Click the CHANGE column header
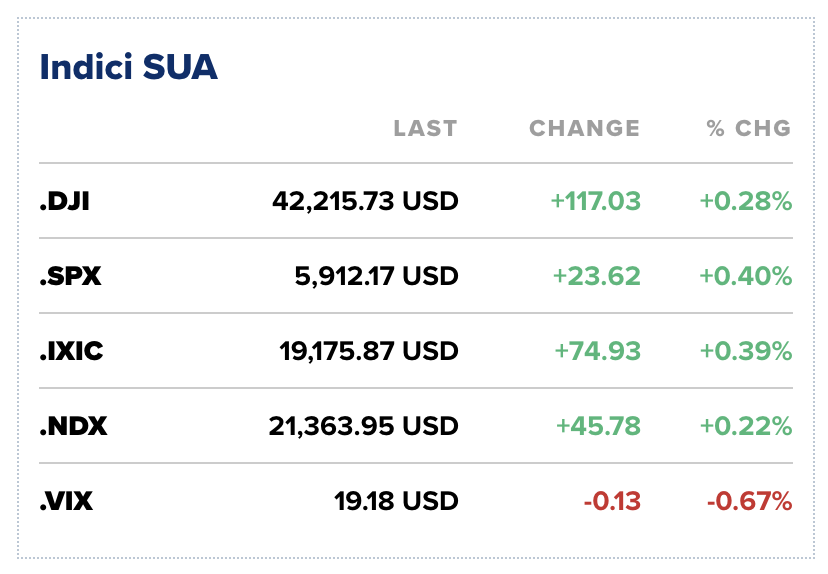The width and height of the screenshot is (828, 574). pyautogui.click(x=584, y=128)
